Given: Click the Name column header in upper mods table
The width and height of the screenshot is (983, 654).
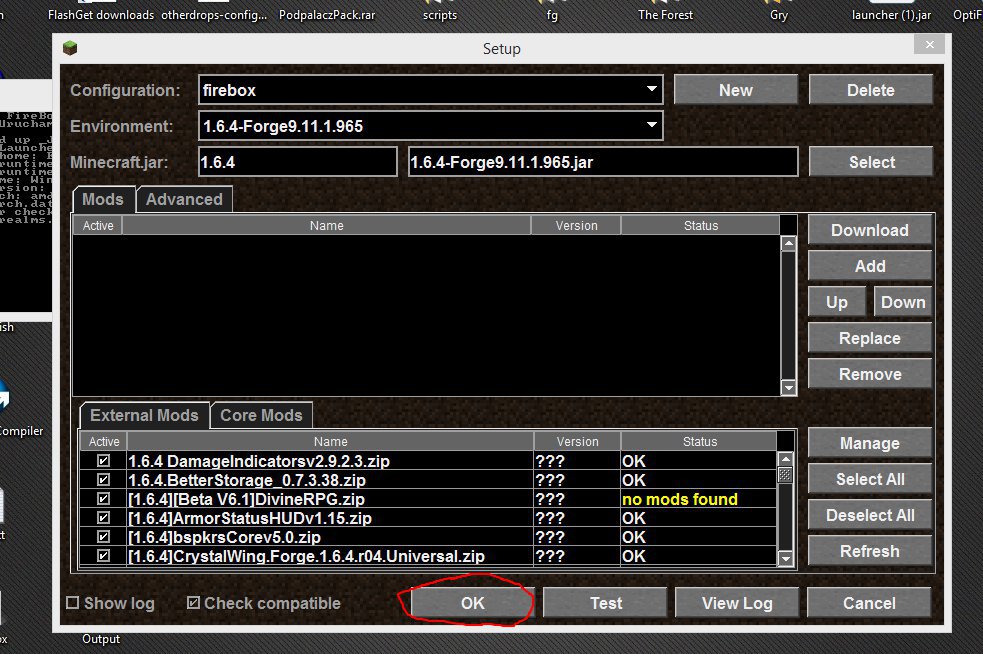Looking at the screenshot, I should click(327, 225).
